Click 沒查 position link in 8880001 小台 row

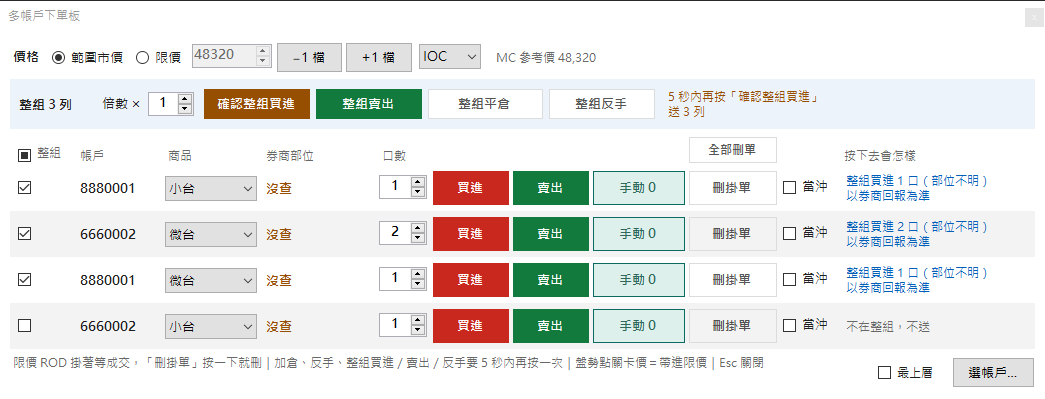coord(279,189)
